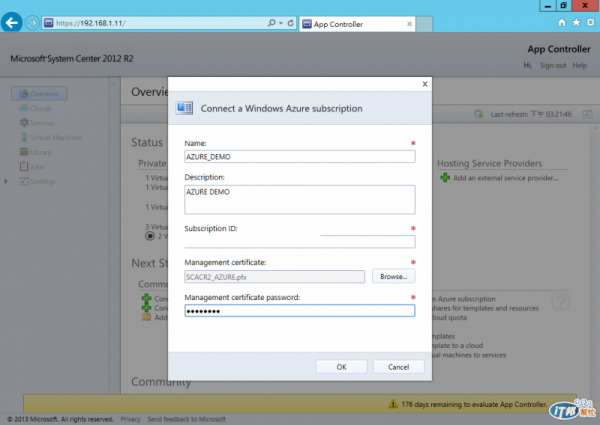Click the Clouds icon in sidebar

pos(24,108)
